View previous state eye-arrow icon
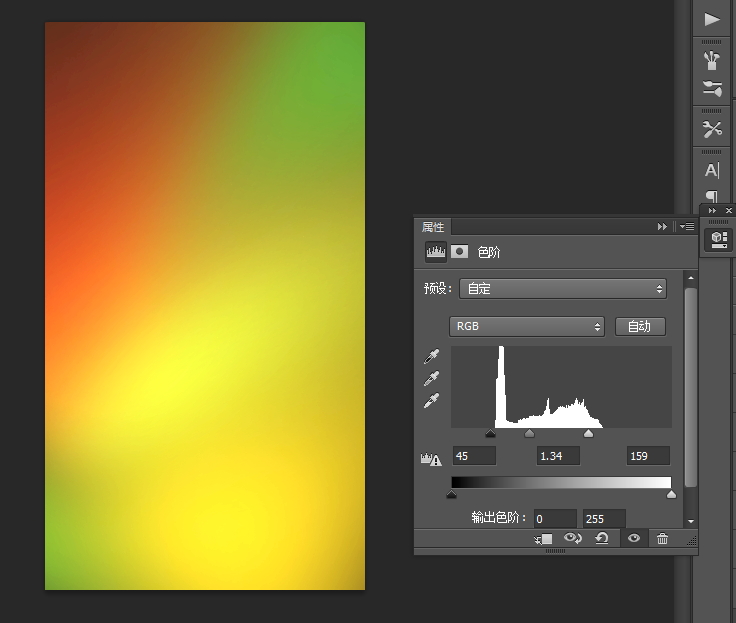The width and height of the screenshot is (736, 623). click(573, 538)
